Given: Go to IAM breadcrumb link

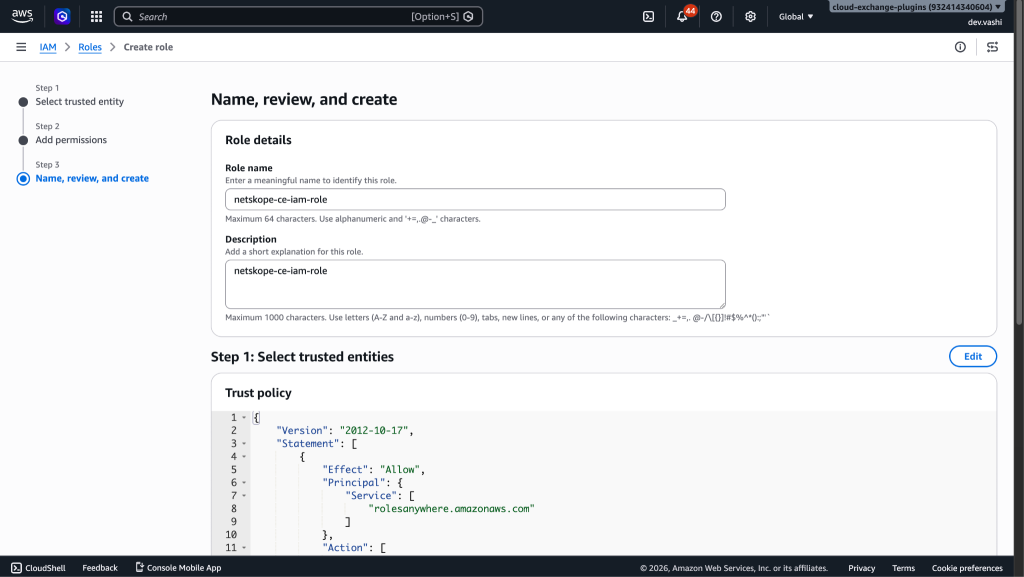Looking at the screenshot, I should coord(48,47).
